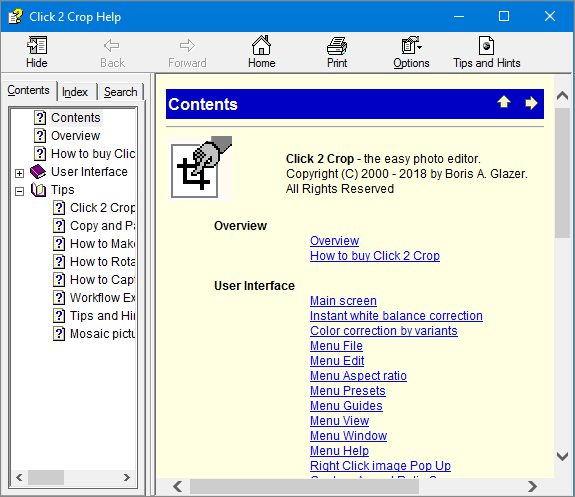Click the Print toolbar icon

tap(337, 46)
